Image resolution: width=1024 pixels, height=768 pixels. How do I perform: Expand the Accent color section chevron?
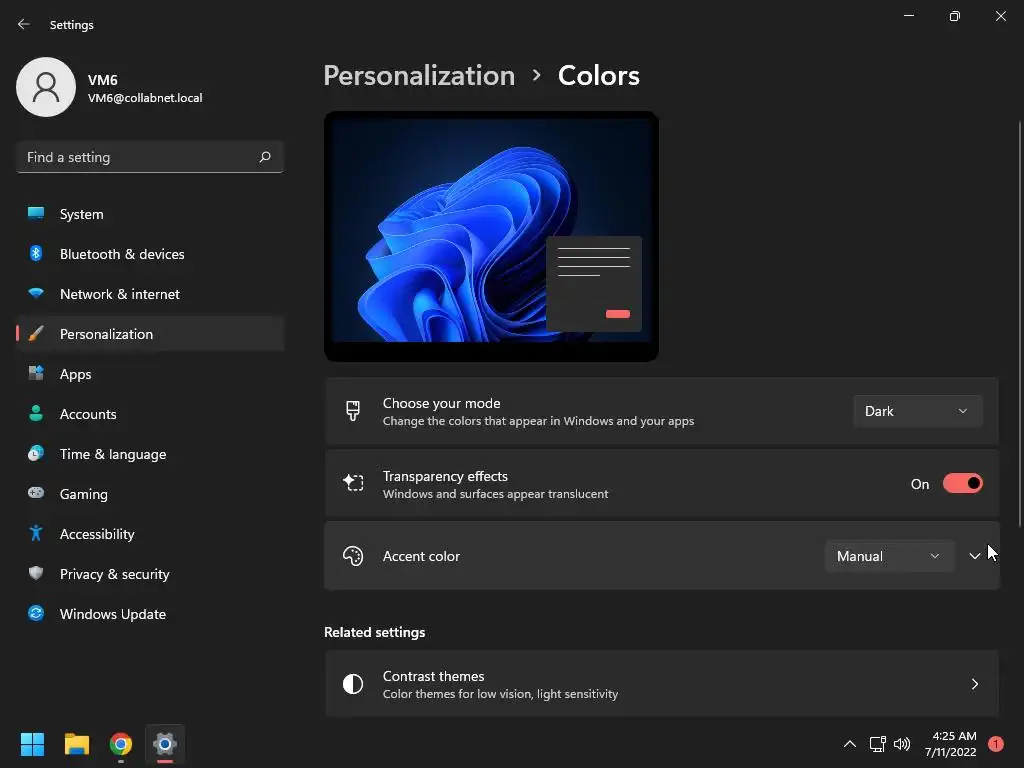pos(974,556)
